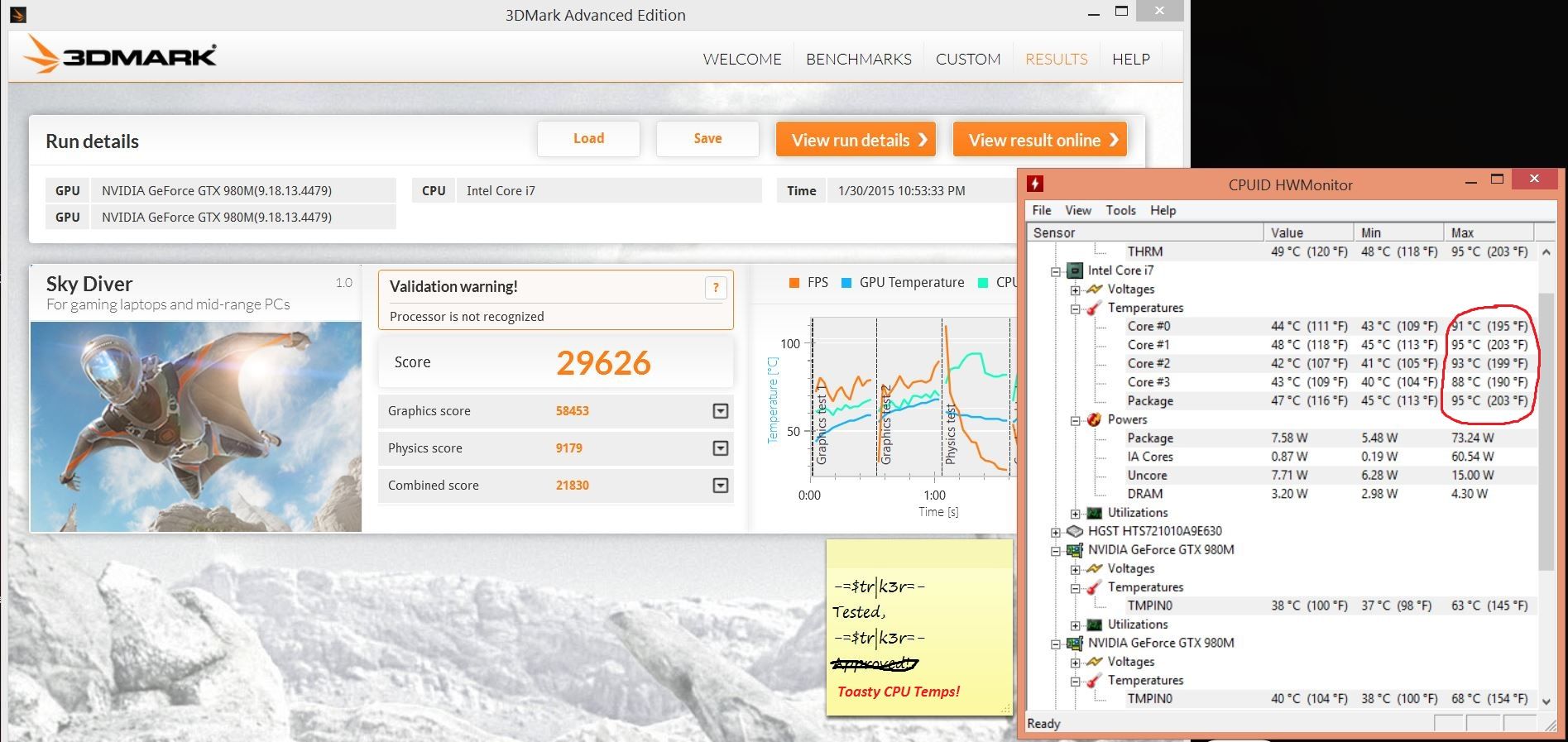Expand the Graphics score details
The height and width of the screenshot is (742, 1568).
click(721, 411)
